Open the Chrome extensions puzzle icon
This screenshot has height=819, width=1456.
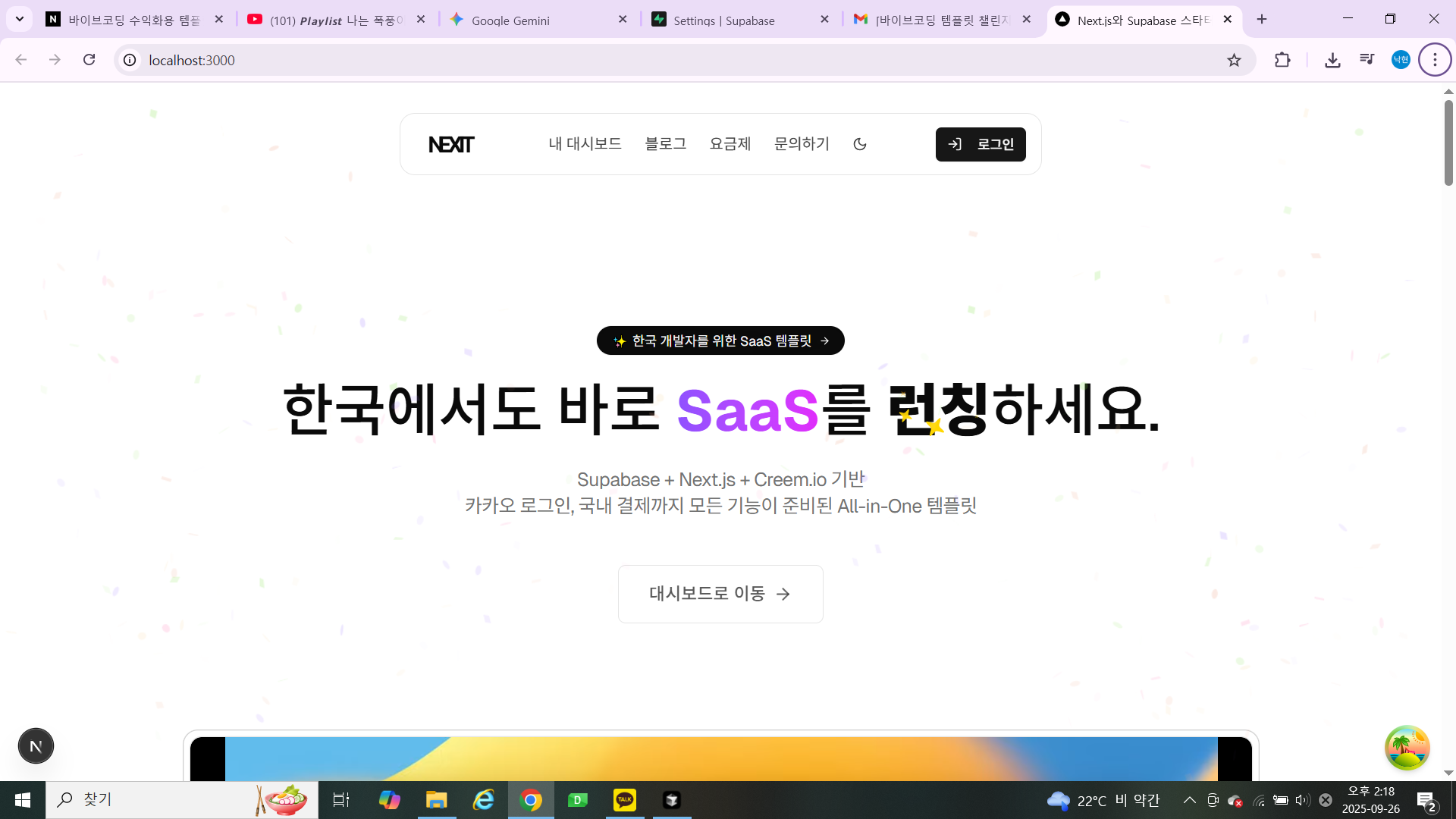pyautogui.click(x=1282, y=60)
